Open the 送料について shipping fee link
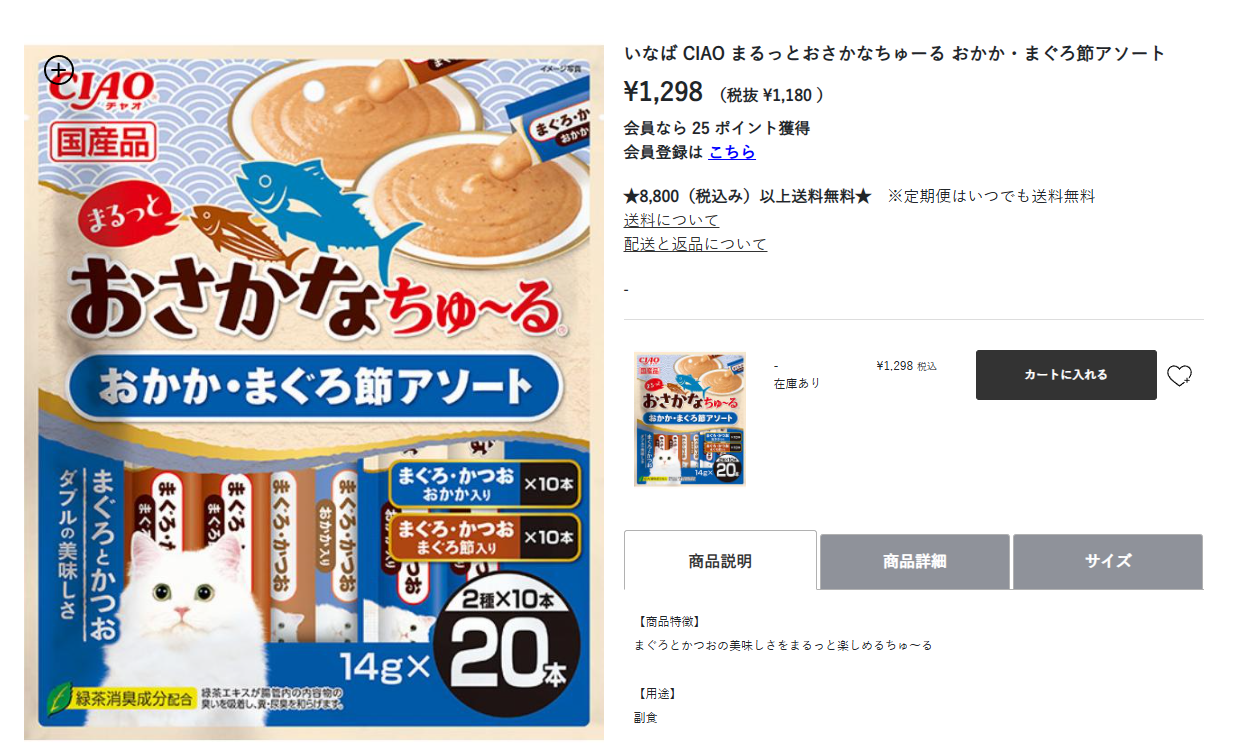This screenshot has width=1251, height=750. click(x=671, y=220)
